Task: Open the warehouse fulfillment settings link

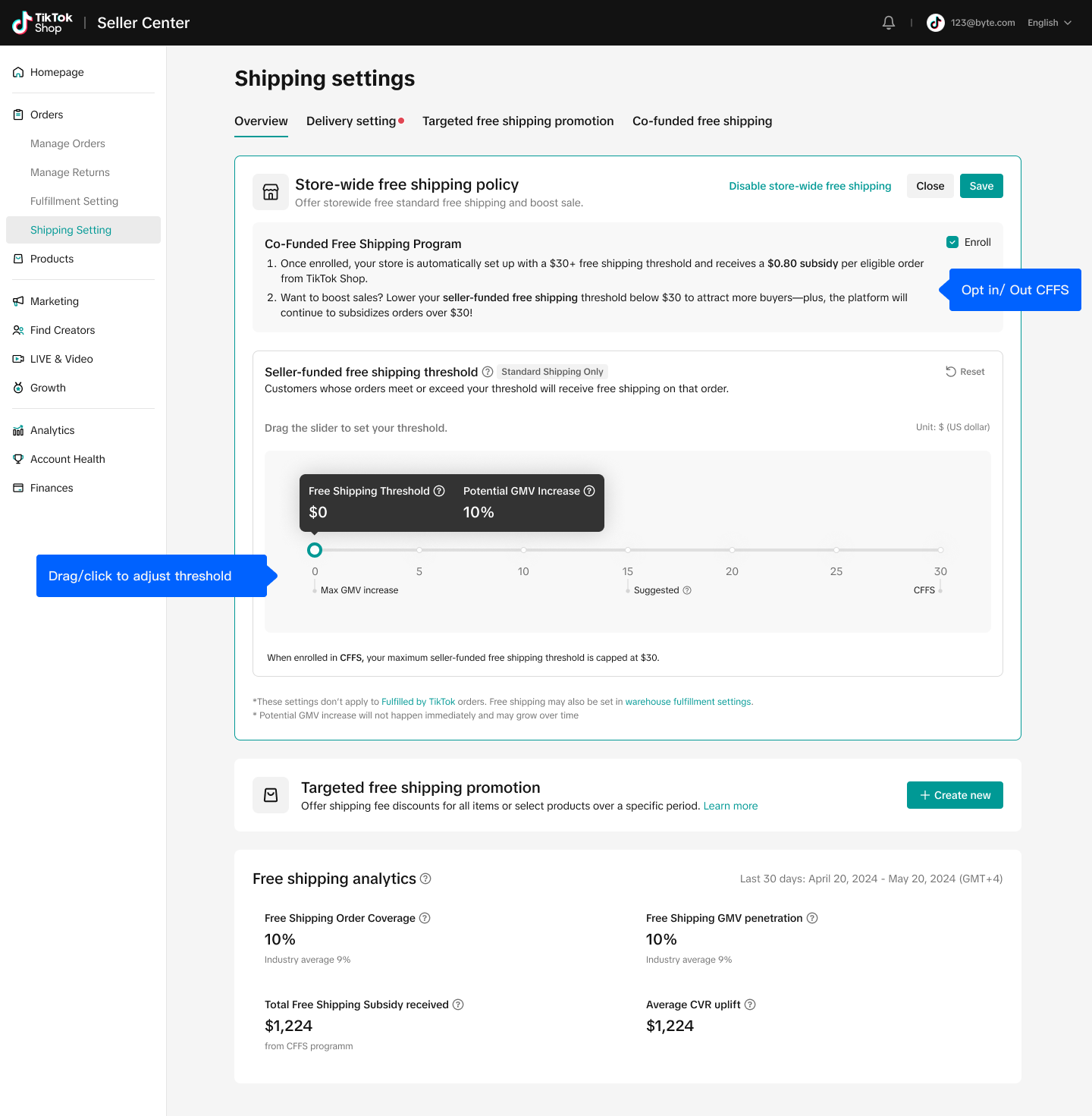Action: point(688,702)
